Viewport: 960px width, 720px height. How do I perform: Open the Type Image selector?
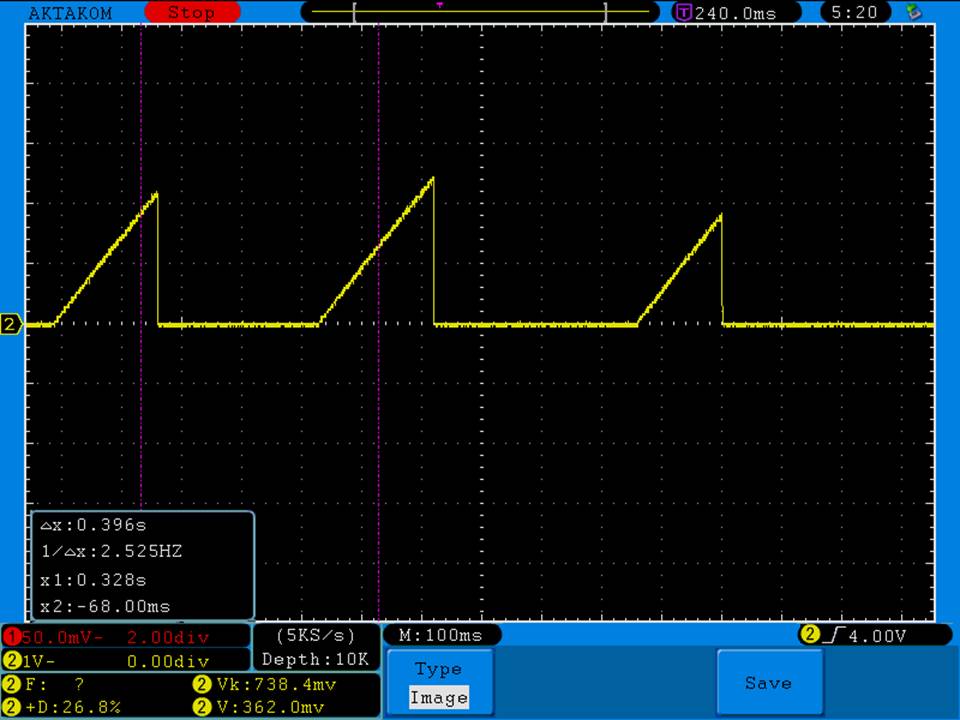click(438, 683)
